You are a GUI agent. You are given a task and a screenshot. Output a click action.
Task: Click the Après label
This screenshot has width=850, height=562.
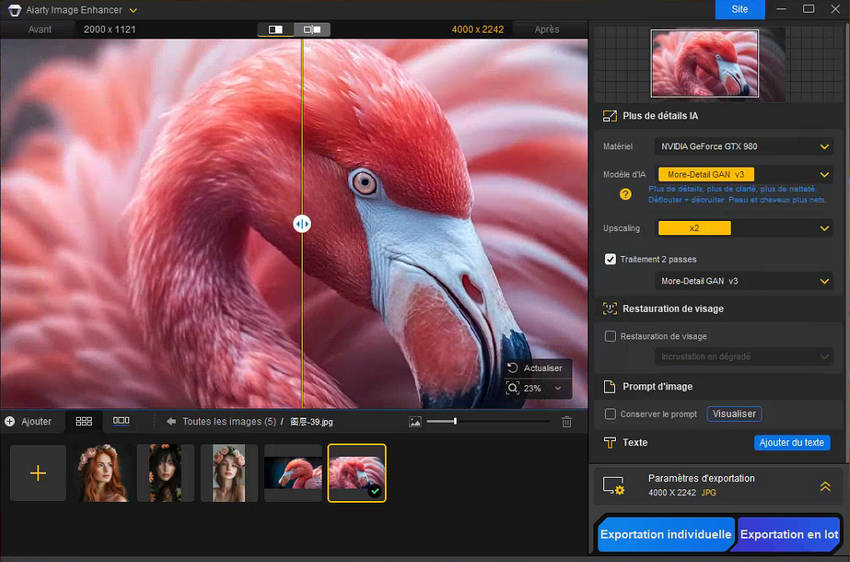546,29
